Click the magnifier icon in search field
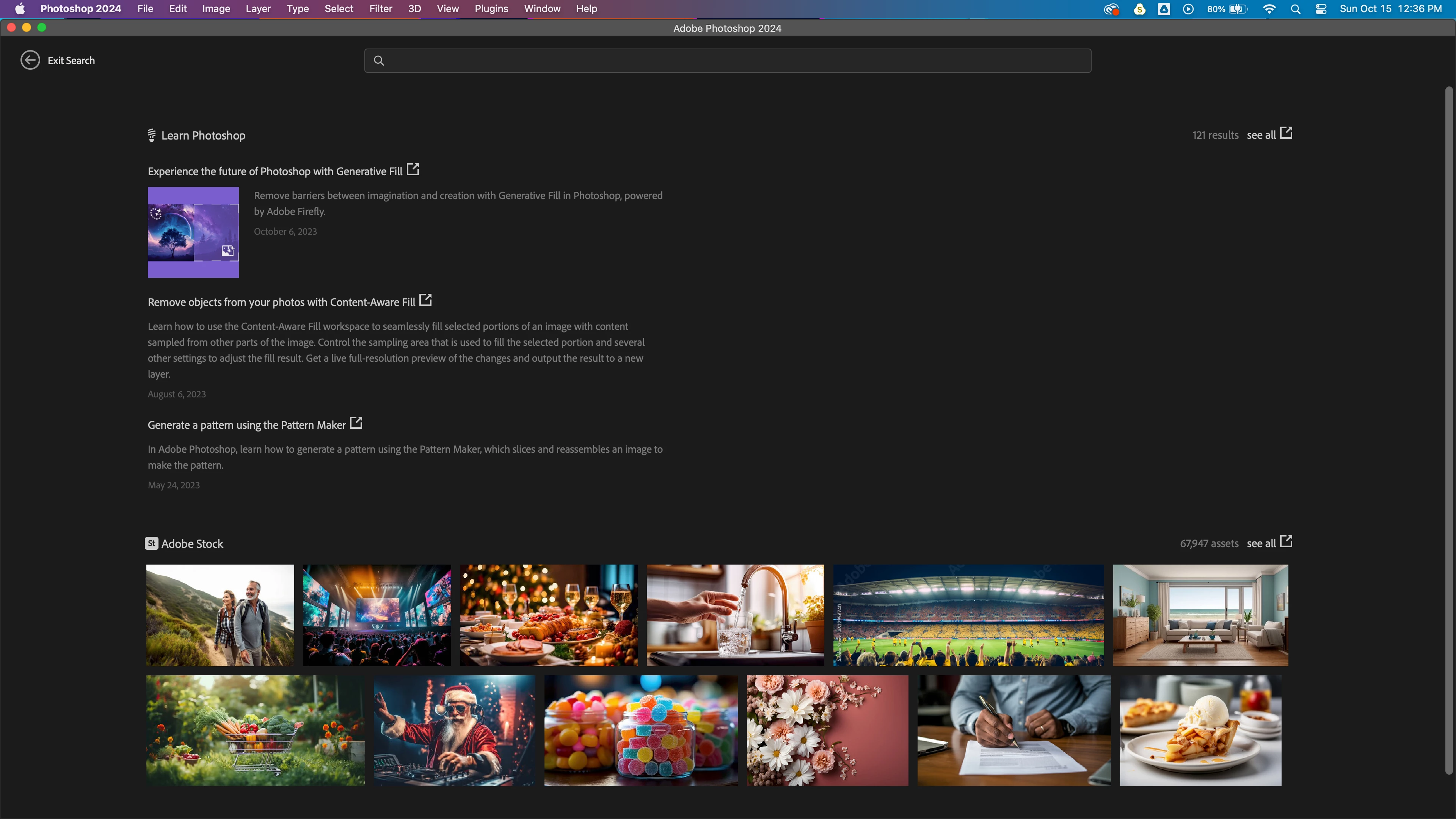Screen dimensions: 1456x819 (x=379, y=61)
